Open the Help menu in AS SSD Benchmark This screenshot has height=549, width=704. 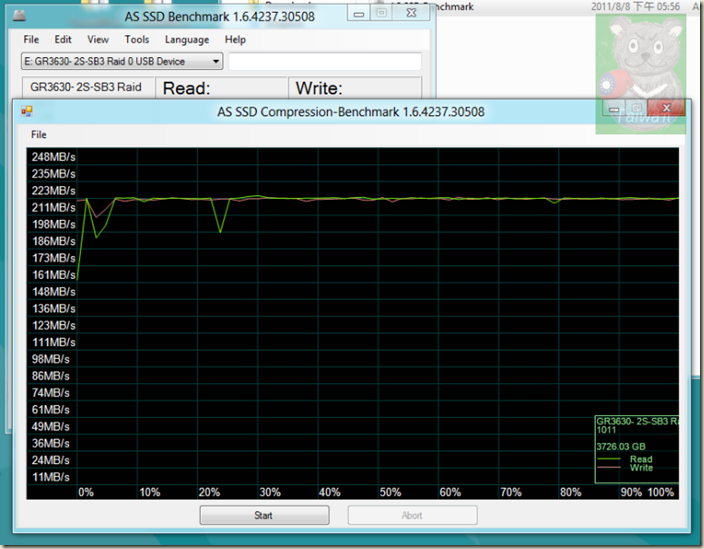click(x=235, y=40)
